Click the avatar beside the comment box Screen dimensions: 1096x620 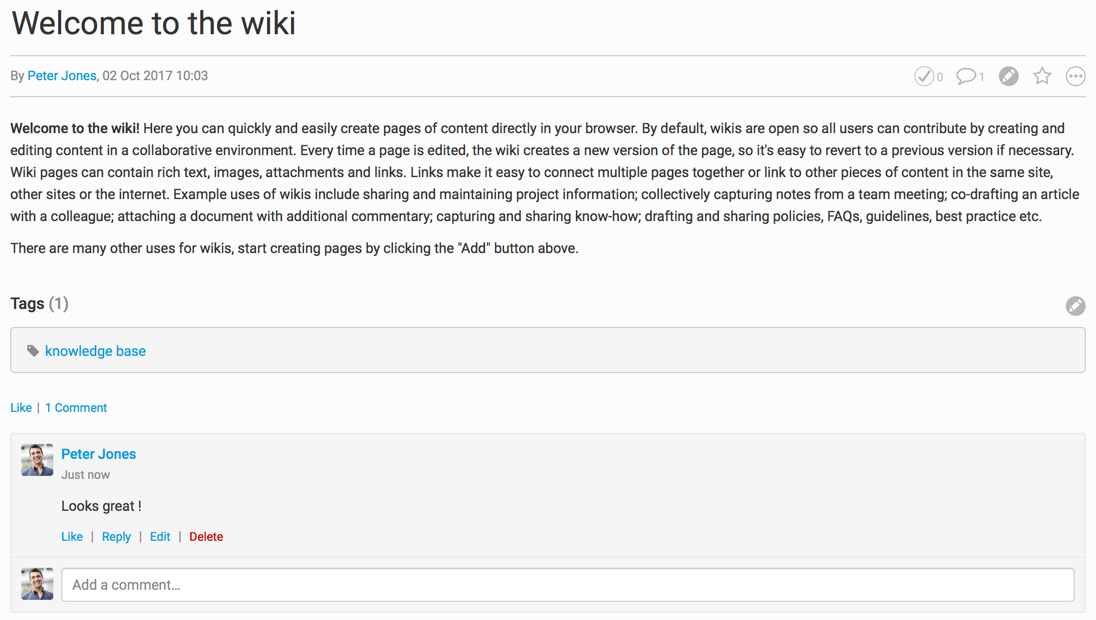[x=37, y=584]
